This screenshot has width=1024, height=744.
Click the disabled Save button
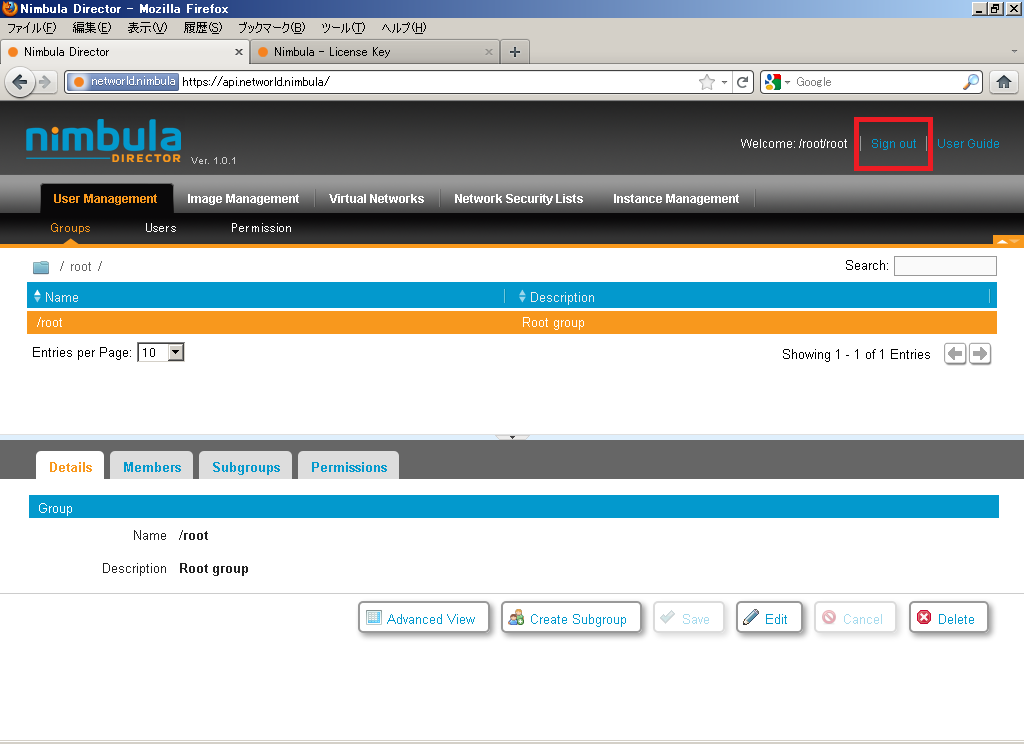689,618
